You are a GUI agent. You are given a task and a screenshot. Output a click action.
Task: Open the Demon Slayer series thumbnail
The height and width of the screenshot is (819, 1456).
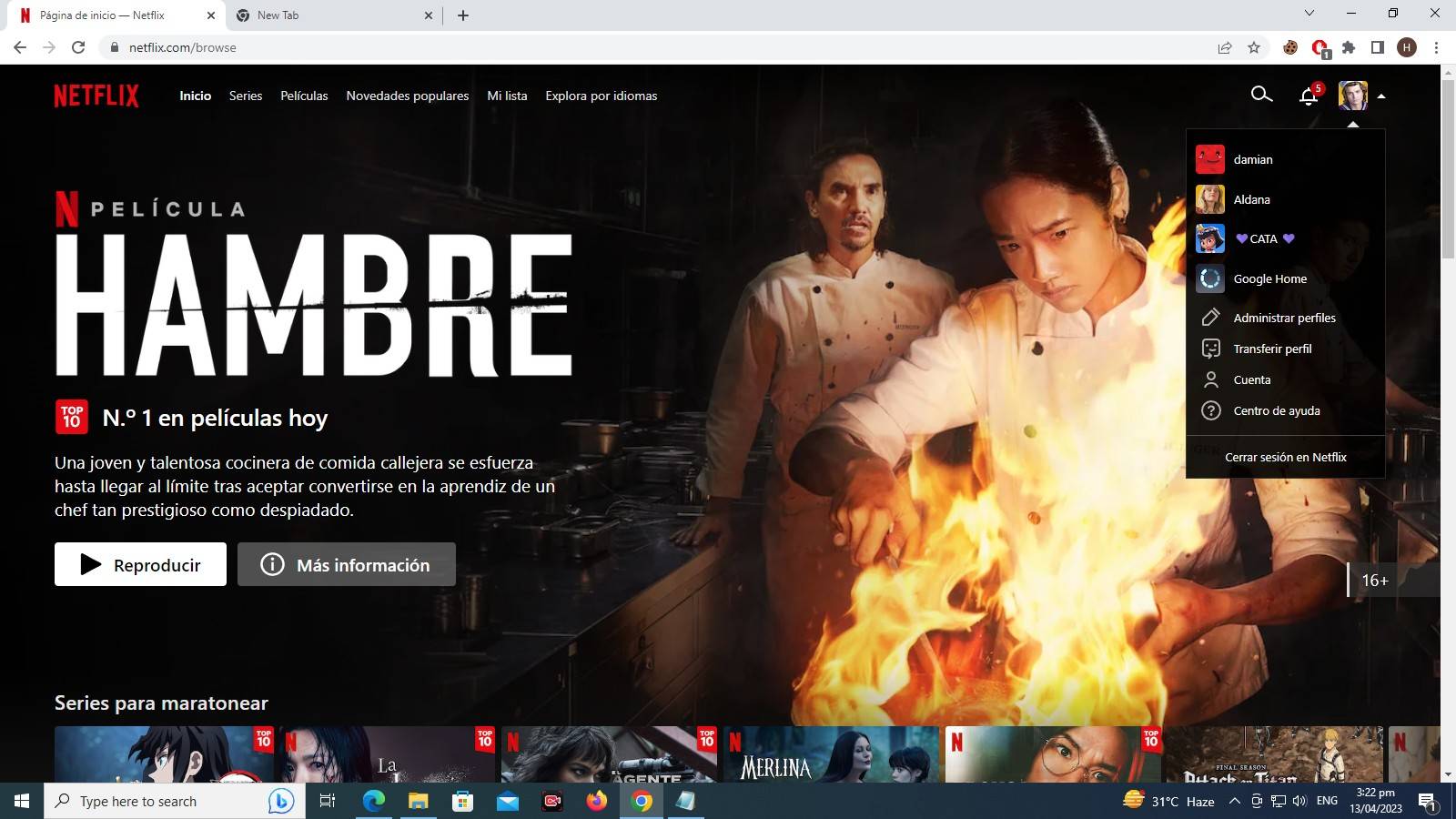[x=165, y=754]
